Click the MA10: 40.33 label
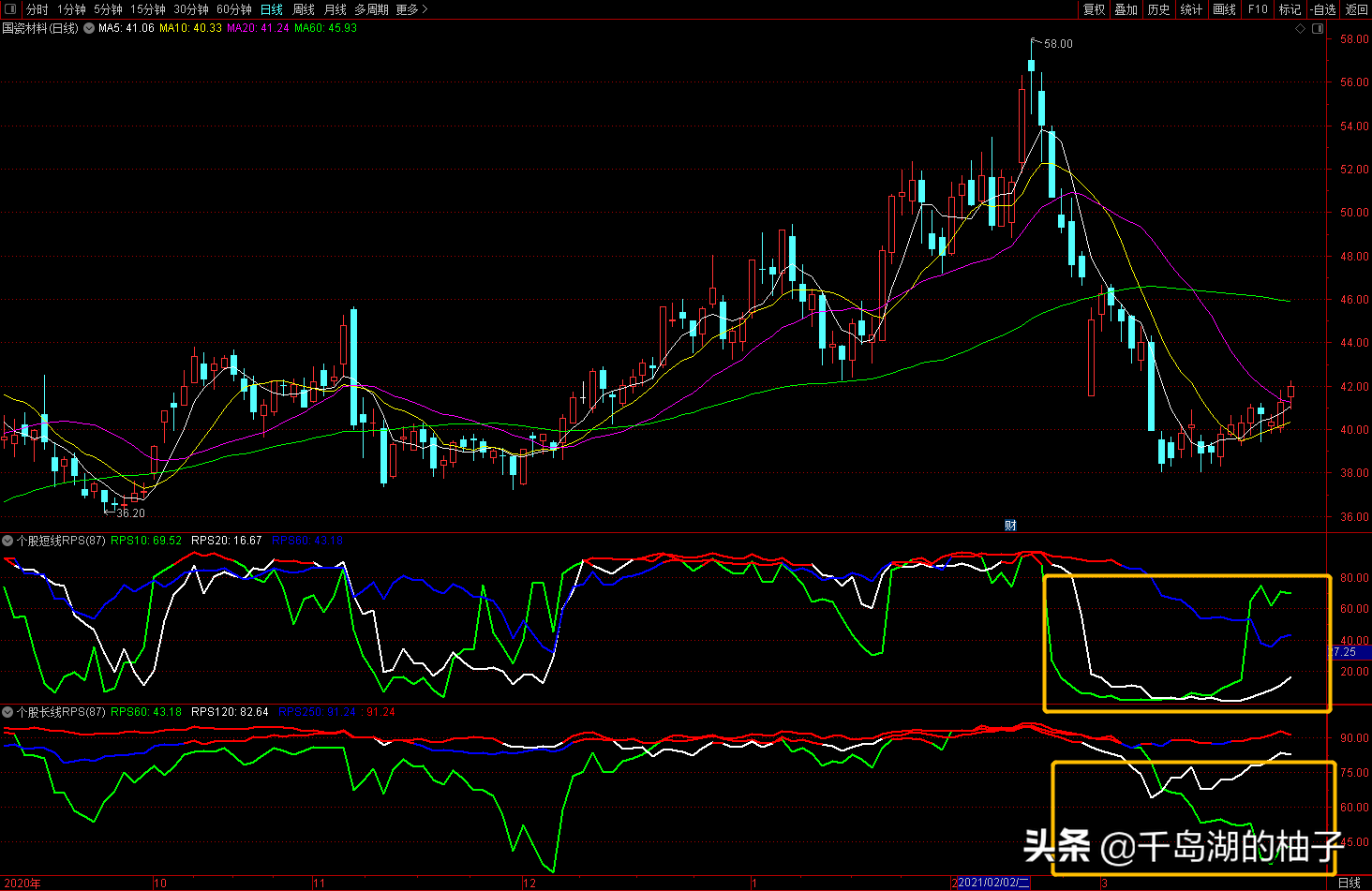The image size is (1372, 891). point(190,28)
